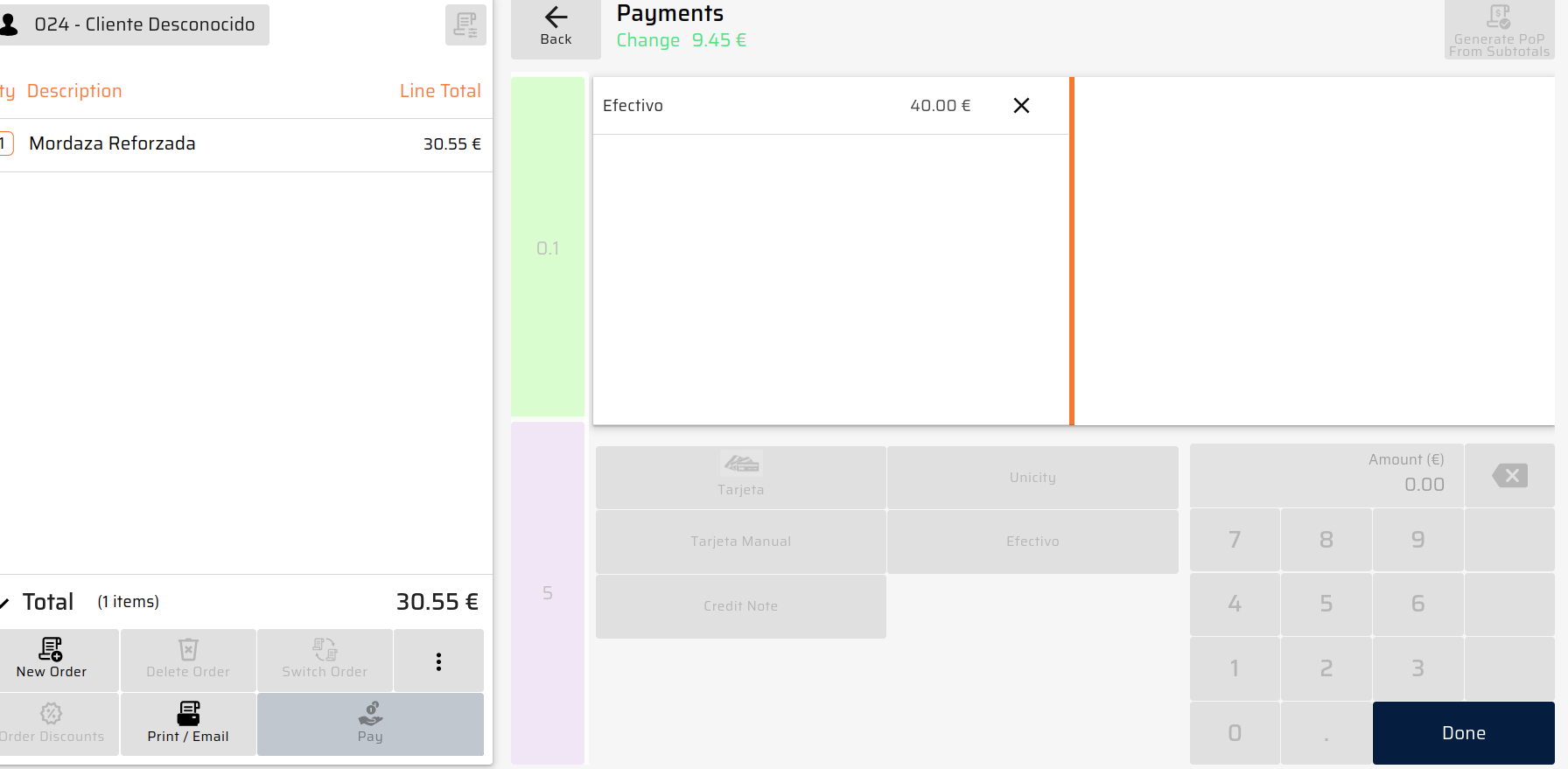
Task: Select the purple 5 denomination strip
Action: tap(548, 593)
